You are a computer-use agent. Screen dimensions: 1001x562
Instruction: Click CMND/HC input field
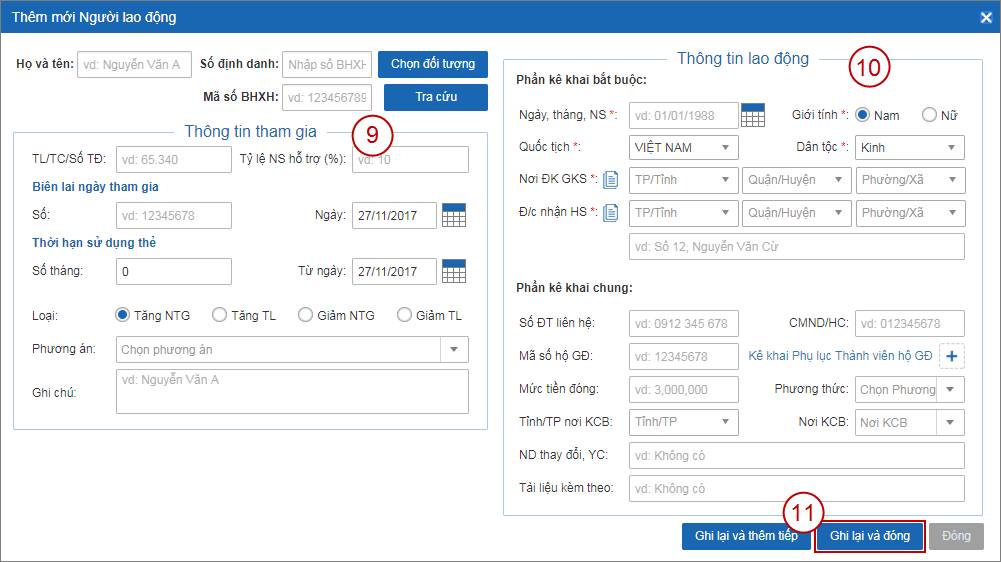pyautogui.click(x=909, y=323)
